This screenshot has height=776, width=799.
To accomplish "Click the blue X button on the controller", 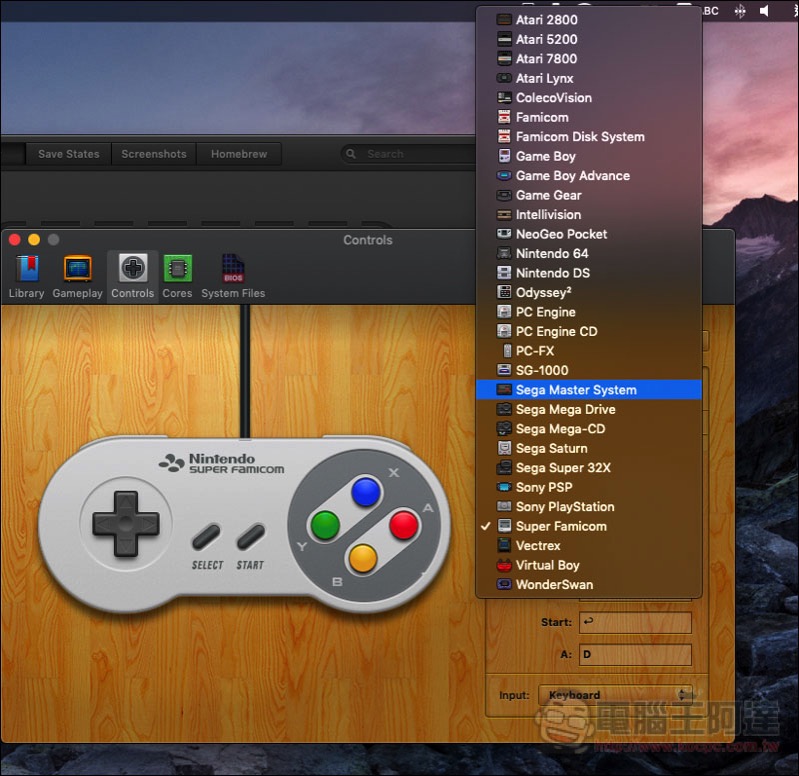I will pos(366,492).
